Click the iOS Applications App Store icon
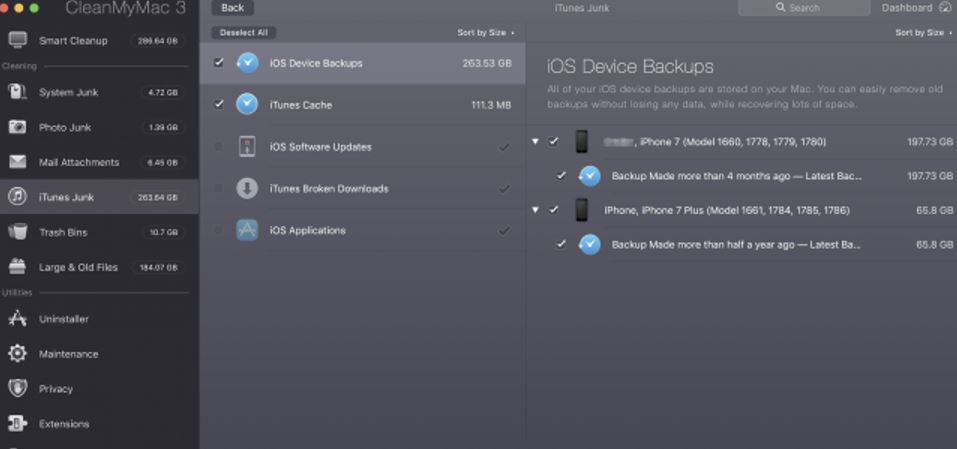The width and height of the screenshot is (957, 449). coord(247,230)
